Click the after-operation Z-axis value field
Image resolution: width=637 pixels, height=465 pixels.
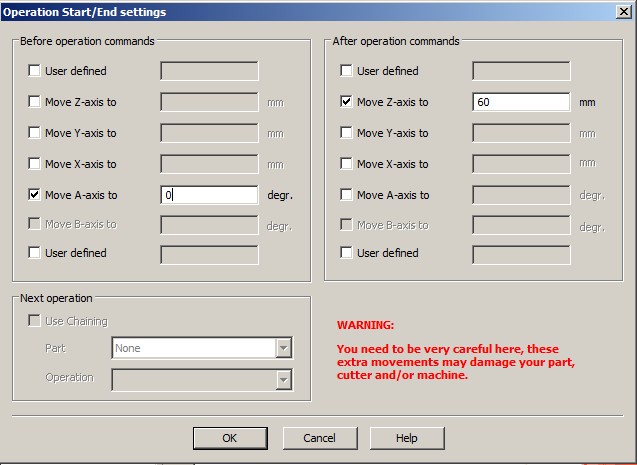521,102
